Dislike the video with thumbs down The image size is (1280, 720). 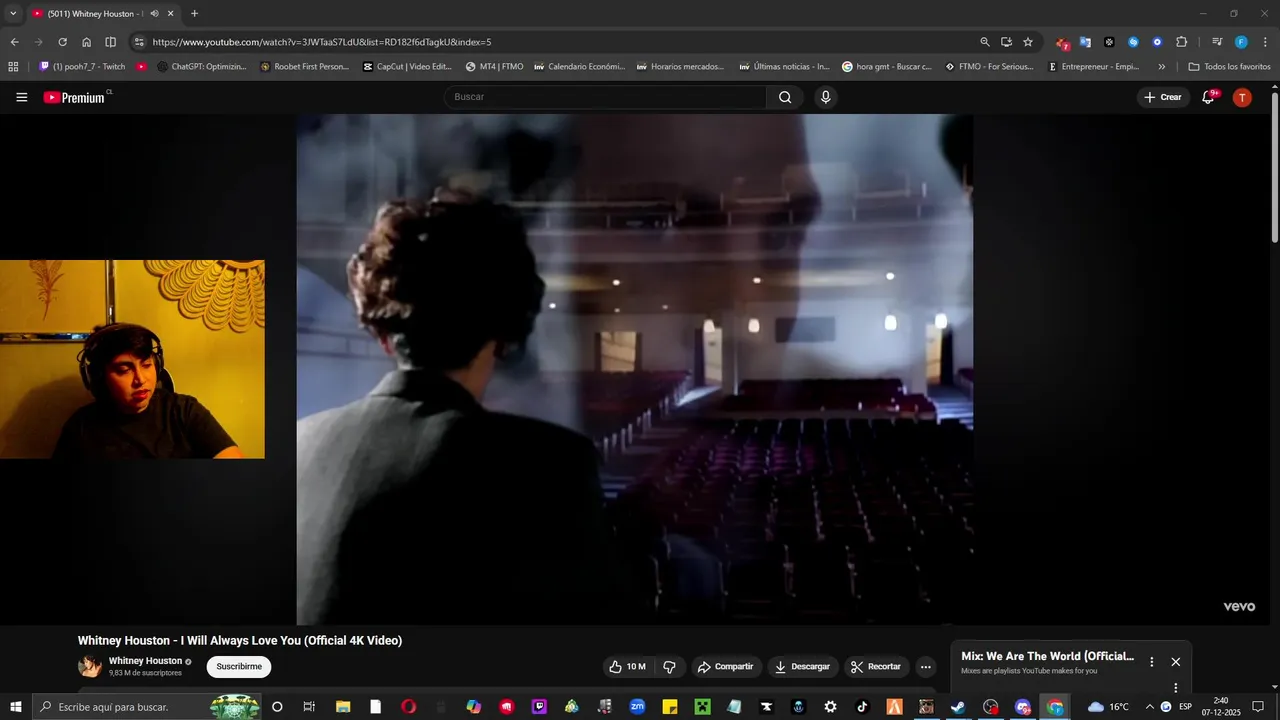pos(669,667)
